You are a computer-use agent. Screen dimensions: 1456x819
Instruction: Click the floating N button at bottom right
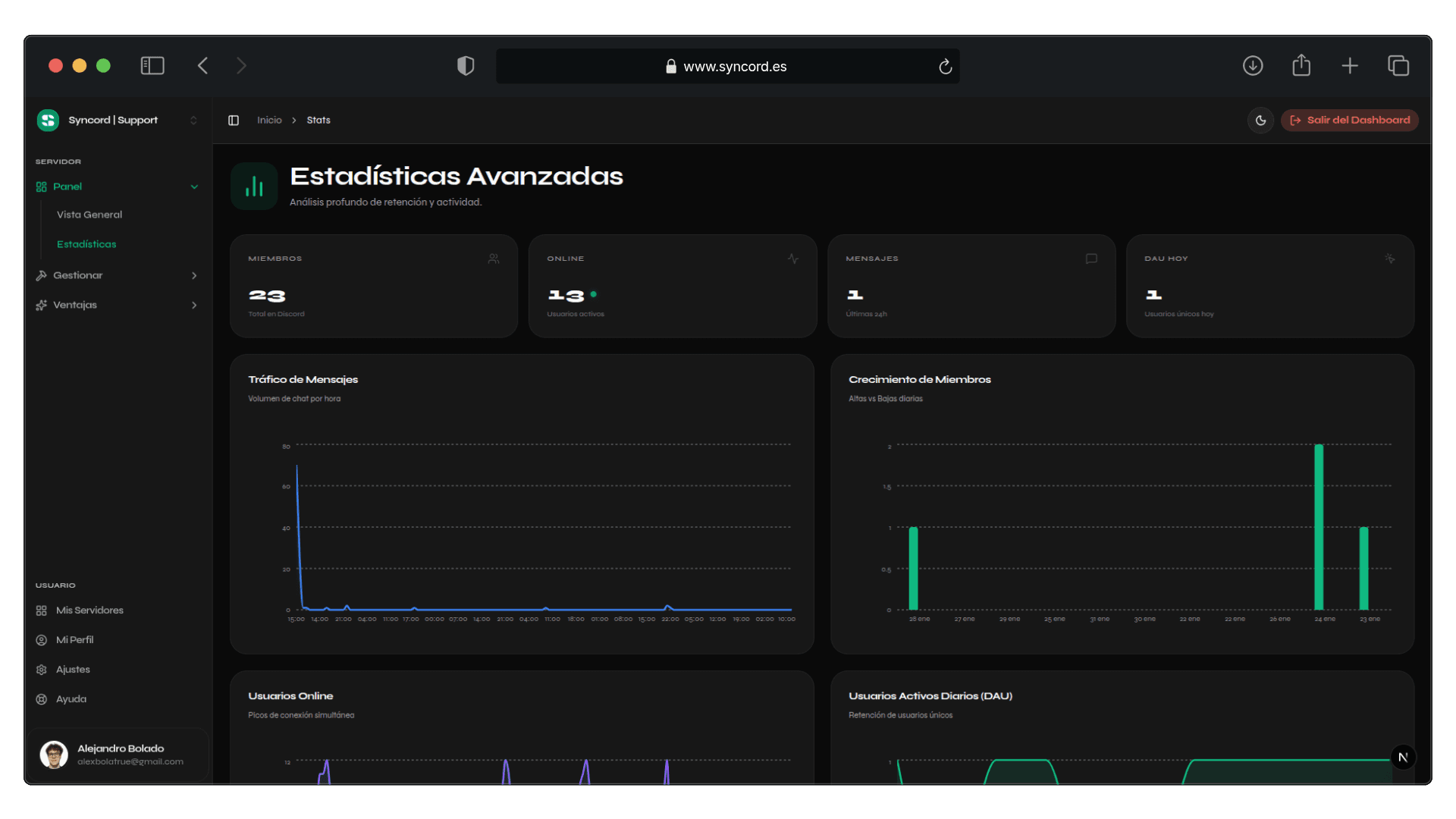[x=1404, y=757]
